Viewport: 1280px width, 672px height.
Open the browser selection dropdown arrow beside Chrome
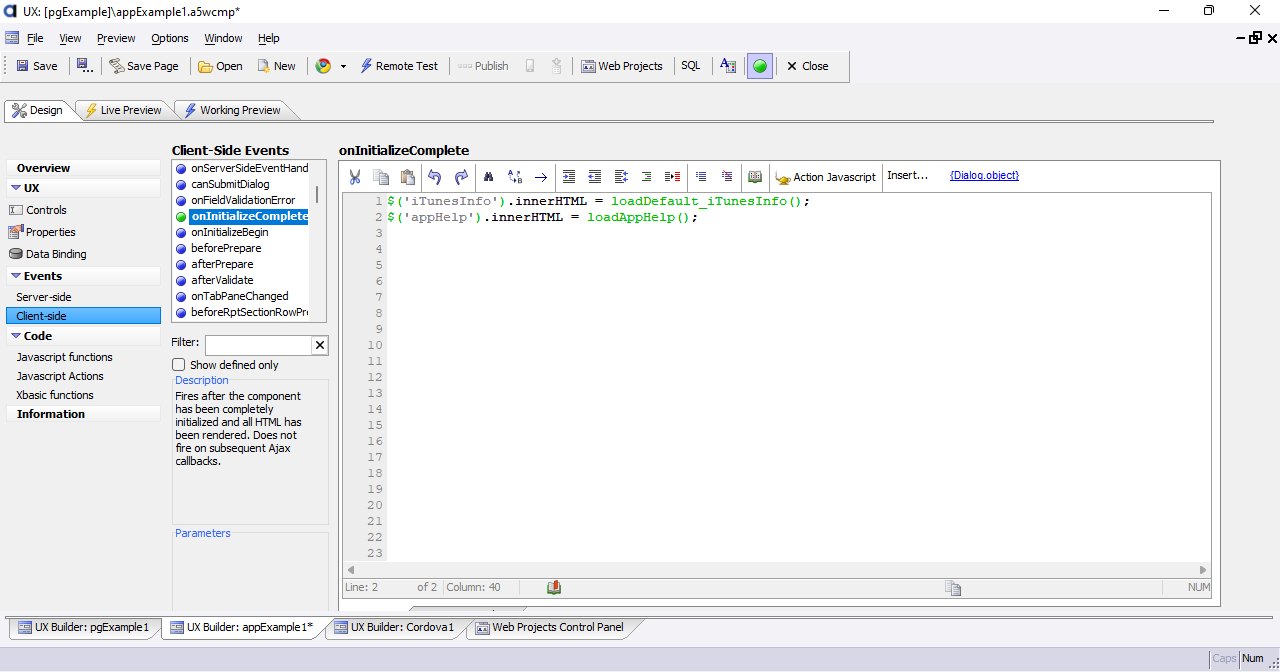pyautogui.click(x=343, y=67)
